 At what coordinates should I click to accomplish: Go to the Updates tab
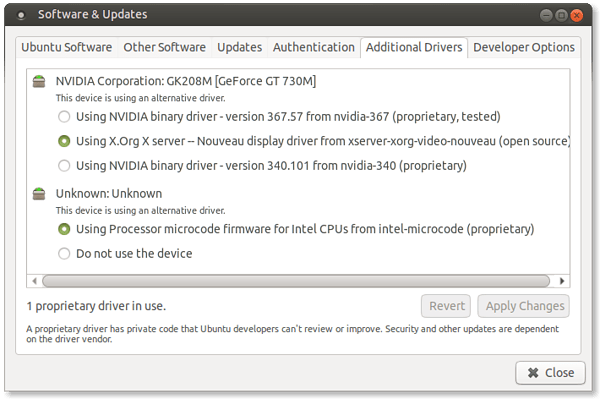240,47
